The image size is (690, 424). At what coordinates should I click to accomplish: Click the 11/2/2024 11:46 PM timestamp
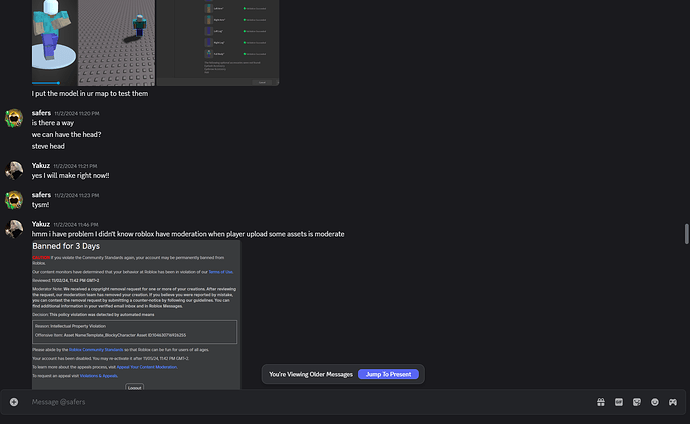tap(76, 225)
